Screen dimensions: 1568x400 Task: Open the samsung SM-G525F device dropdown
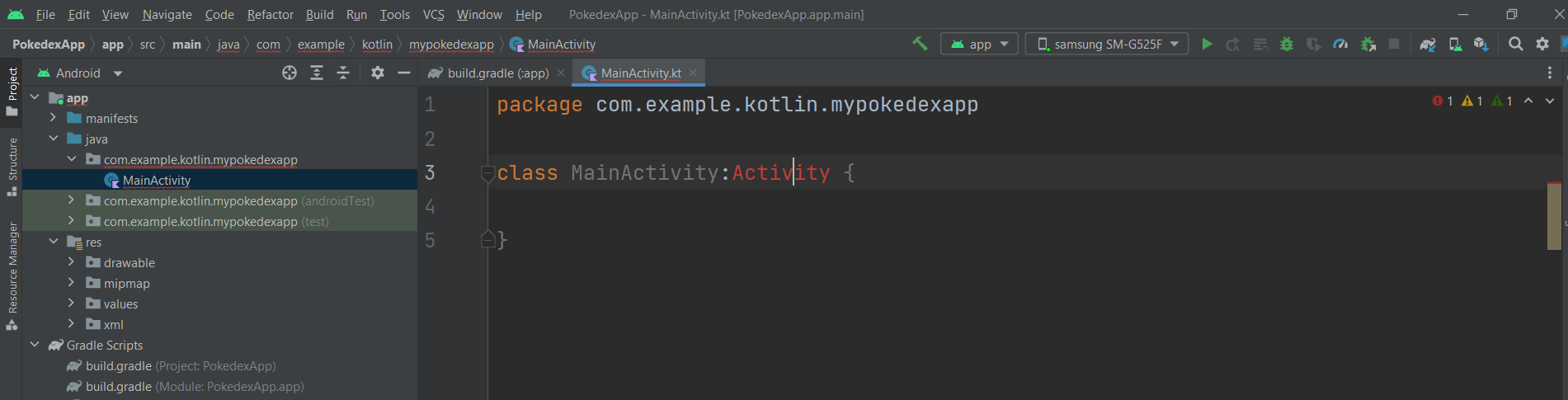coord(1106,44)
